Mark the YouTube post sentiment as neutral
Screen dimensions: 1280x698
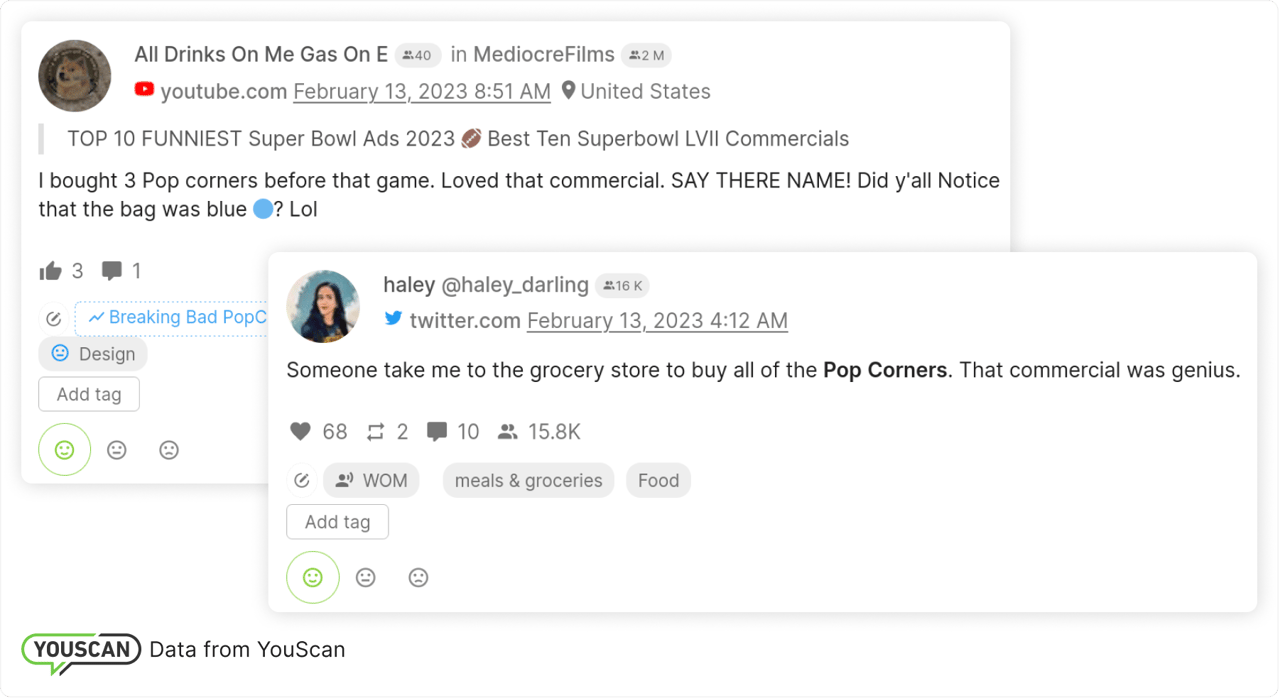tap(117, 450)
